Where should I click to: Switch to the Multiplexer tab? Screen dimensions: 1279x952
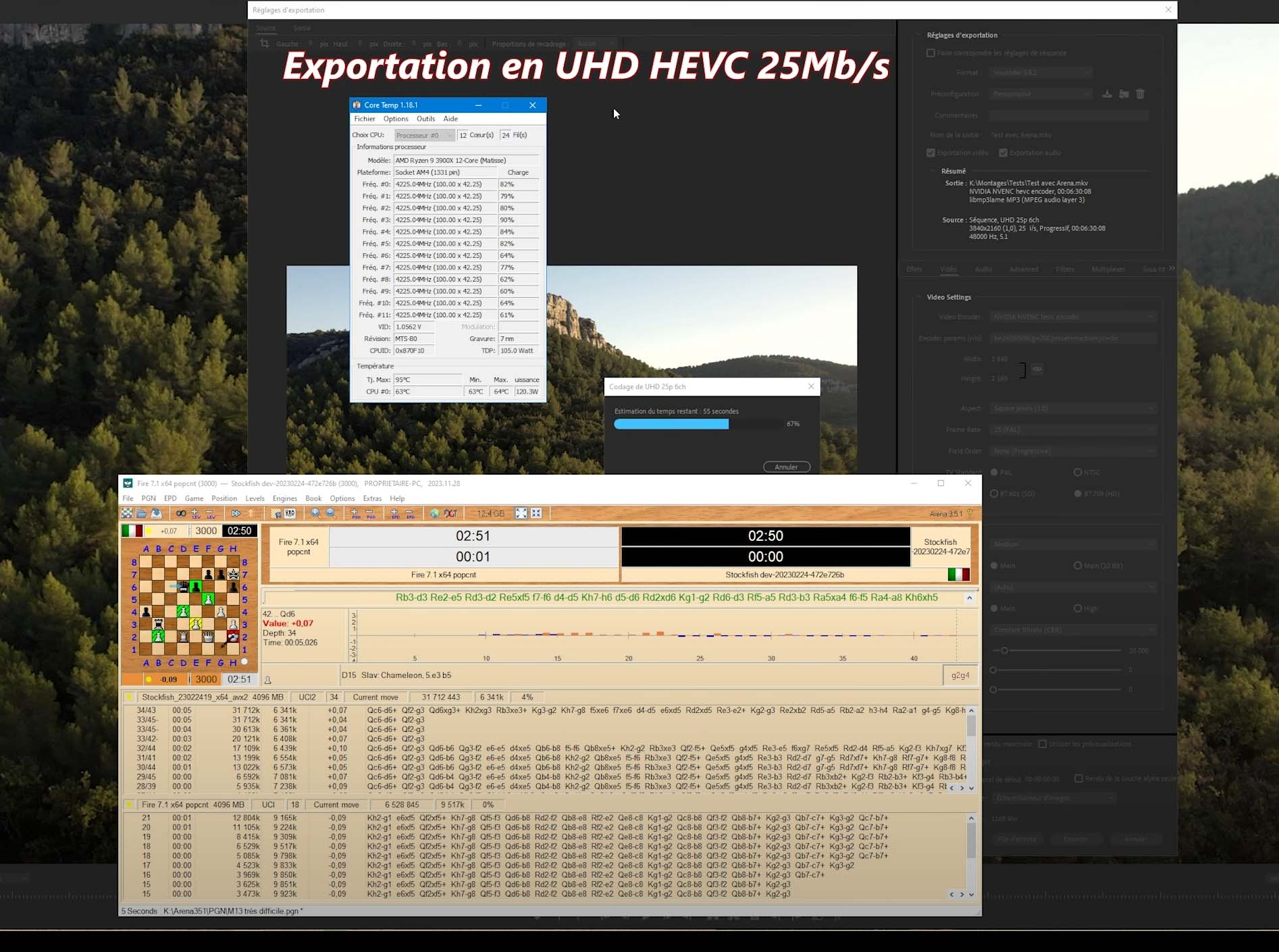point(1108,269)
